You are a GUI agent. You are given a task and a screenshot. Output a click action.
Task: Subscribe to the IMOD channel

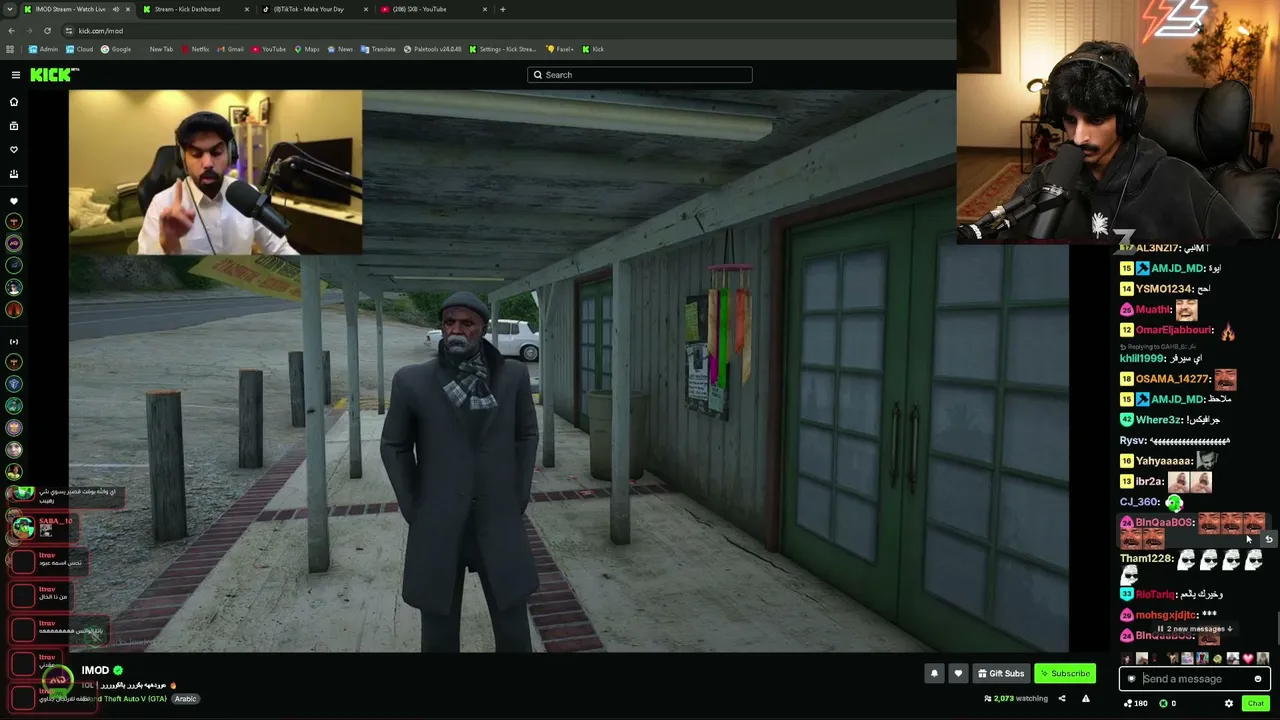click(x=1065, y=673)
